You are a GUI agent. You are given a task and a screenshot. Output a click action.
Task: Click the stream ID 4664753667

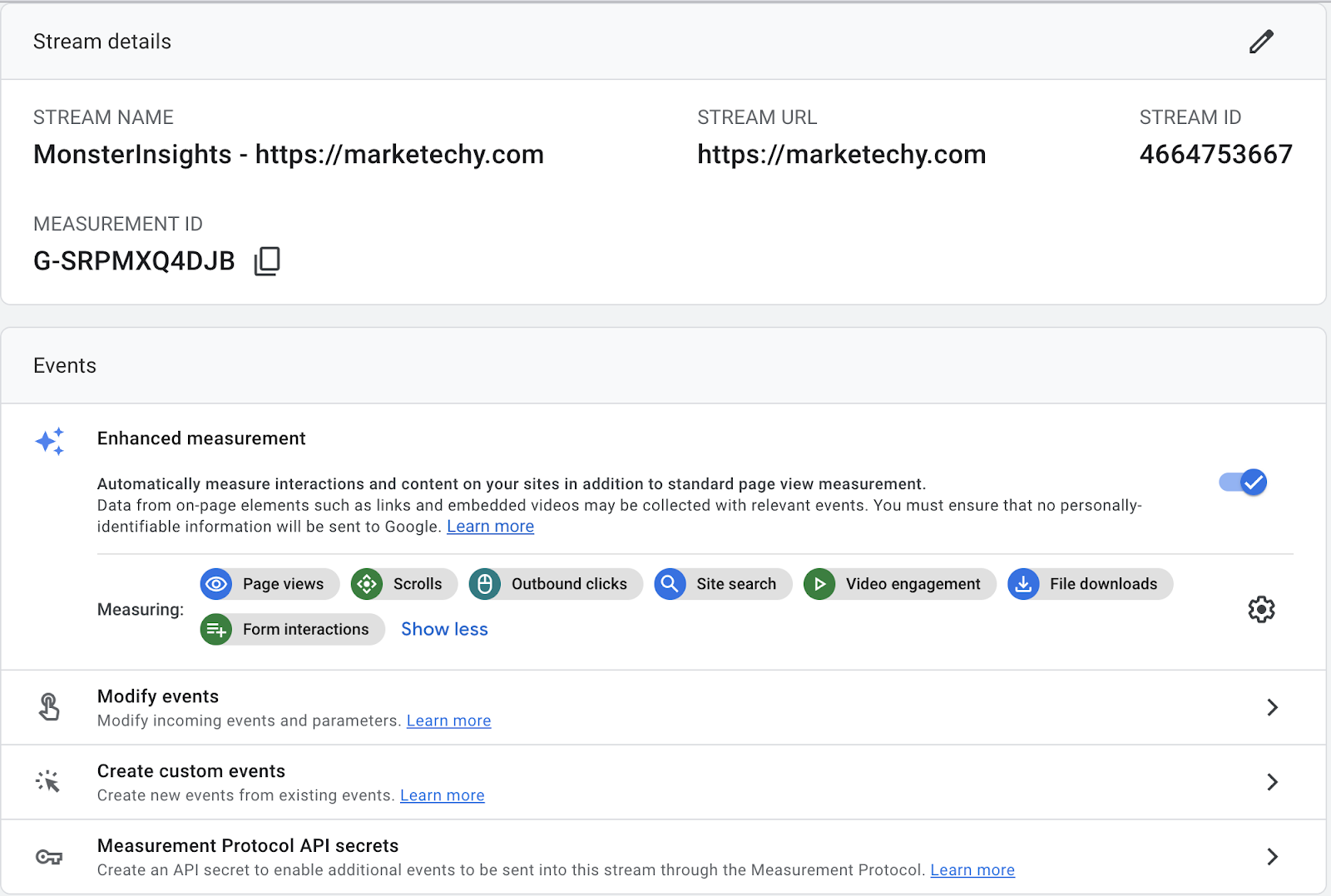tap(1215, 155)
